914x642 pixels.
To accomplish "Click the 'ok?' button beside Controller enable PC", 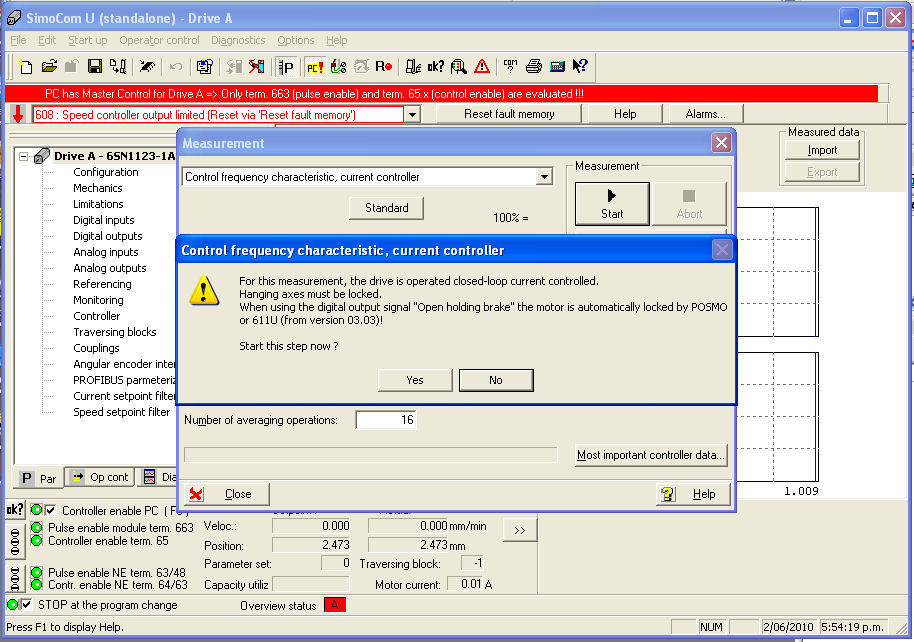I will (15, 509).
